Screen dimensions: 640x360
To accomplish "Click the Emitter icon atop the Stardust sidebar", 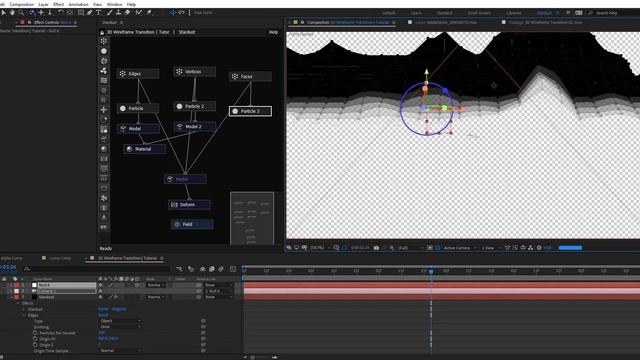I will point(104,41).
